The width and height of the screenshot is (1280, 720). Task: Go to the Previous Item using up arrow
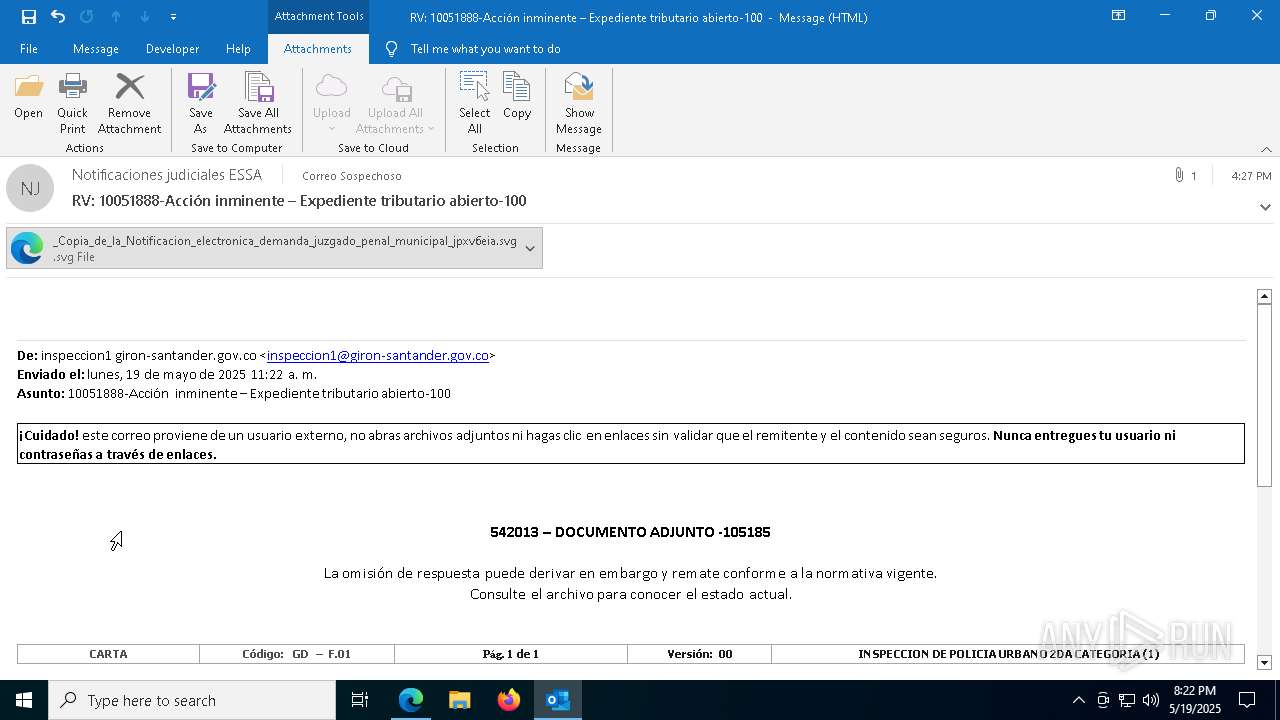[115, 17]
